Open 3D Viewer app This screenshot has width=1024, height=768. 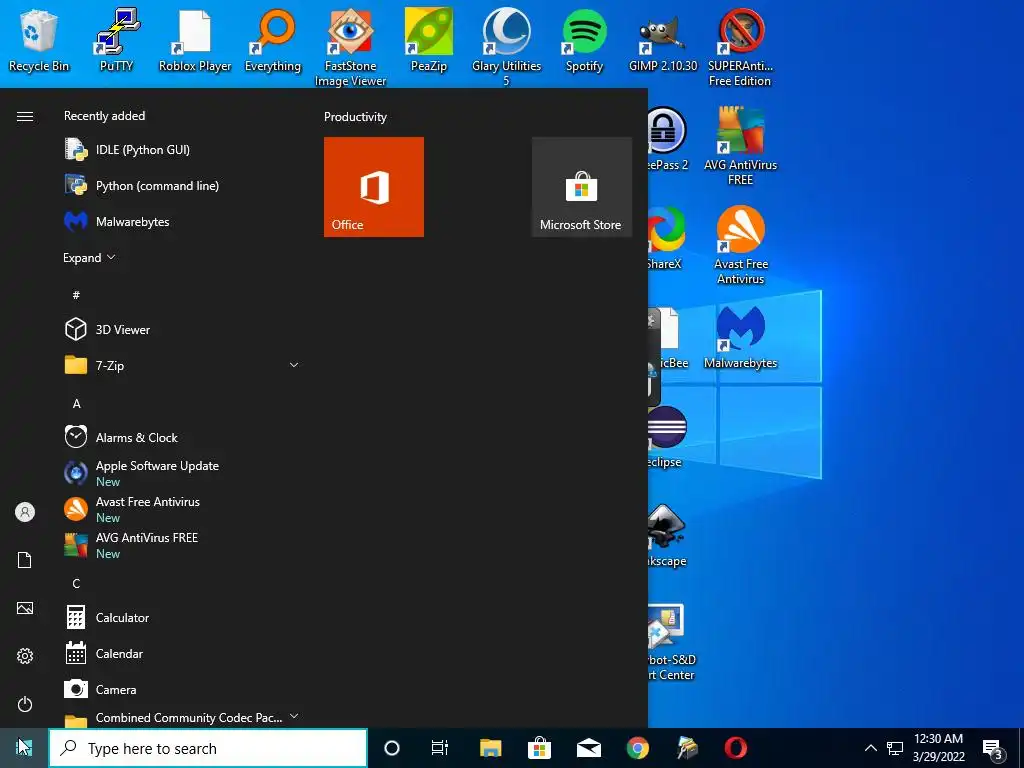pyautogui.click(x=182, y=330)
